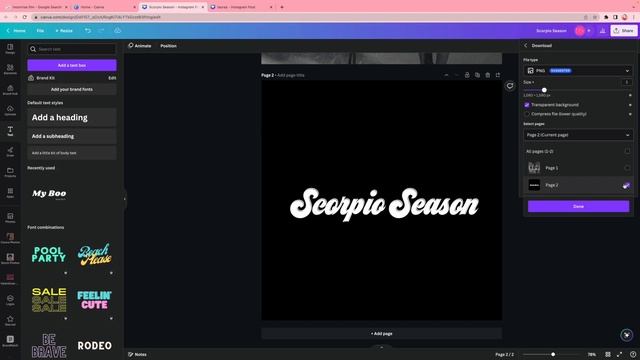Open the grid view icon in bottom bar
Image resolution: width=640 pixels, height=360 pixels.
pyautogui.click(x=608, y=354)
